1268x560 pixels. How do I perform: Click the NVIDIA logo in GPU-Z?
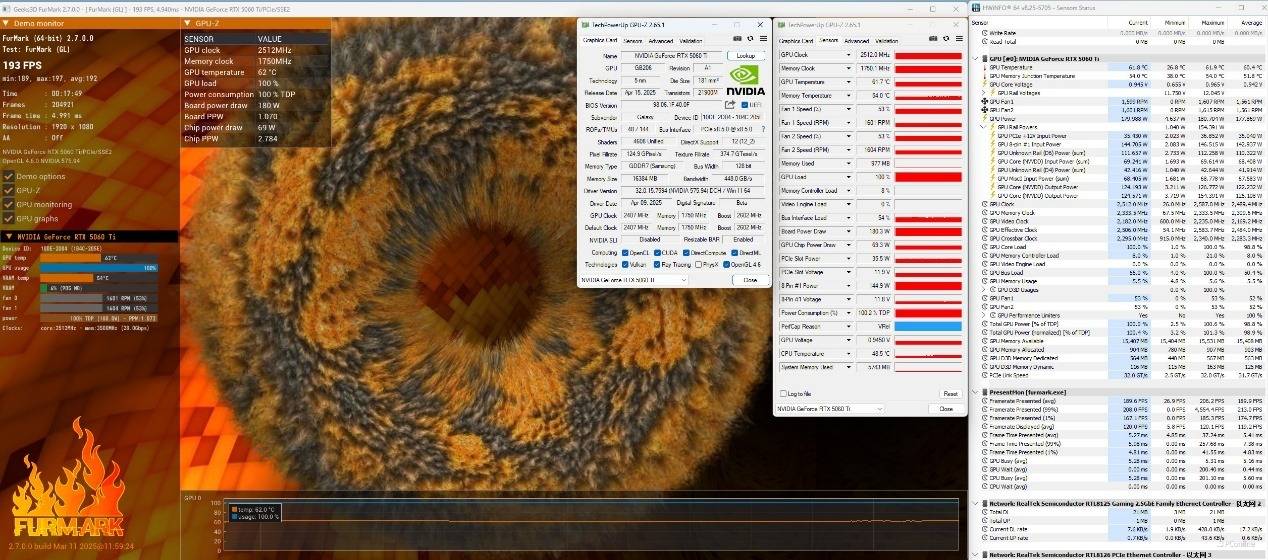pos(746,79)
